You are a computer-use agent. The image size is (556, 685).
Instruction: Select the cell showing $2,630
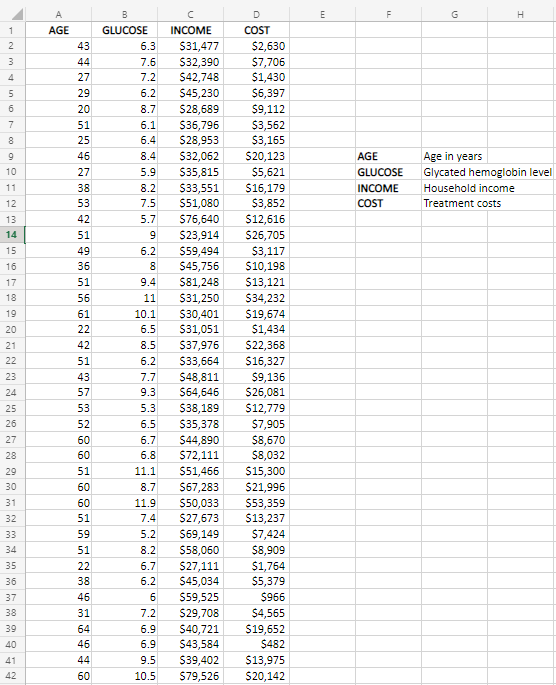(256, 46)
